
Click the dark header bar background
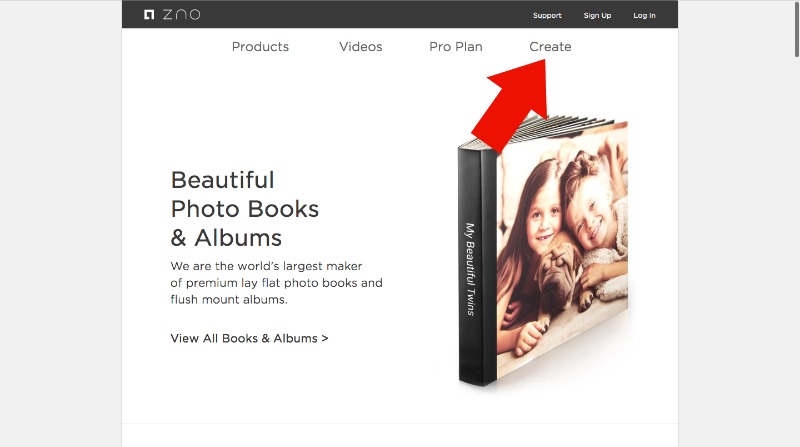point(357,14)
